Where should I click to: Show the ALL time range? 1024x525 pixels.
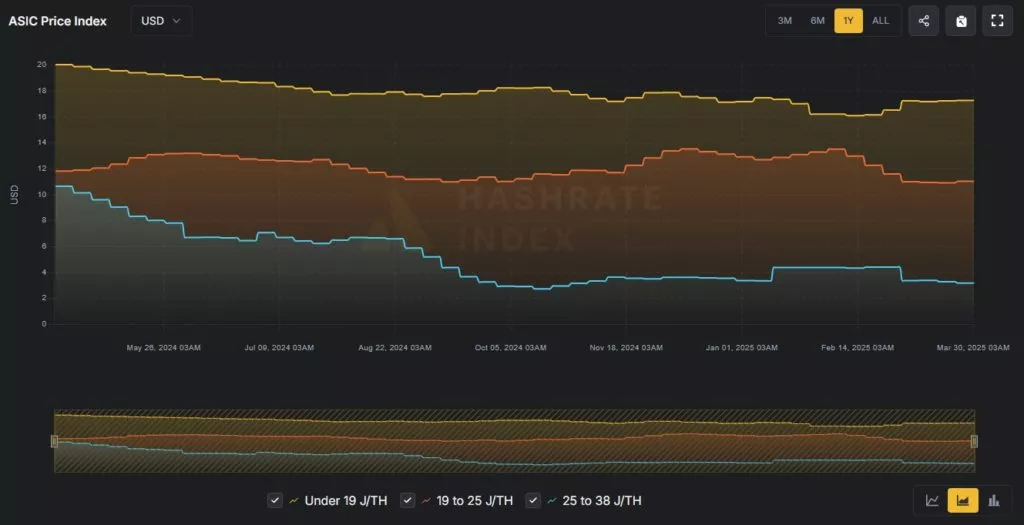point(880,21)
